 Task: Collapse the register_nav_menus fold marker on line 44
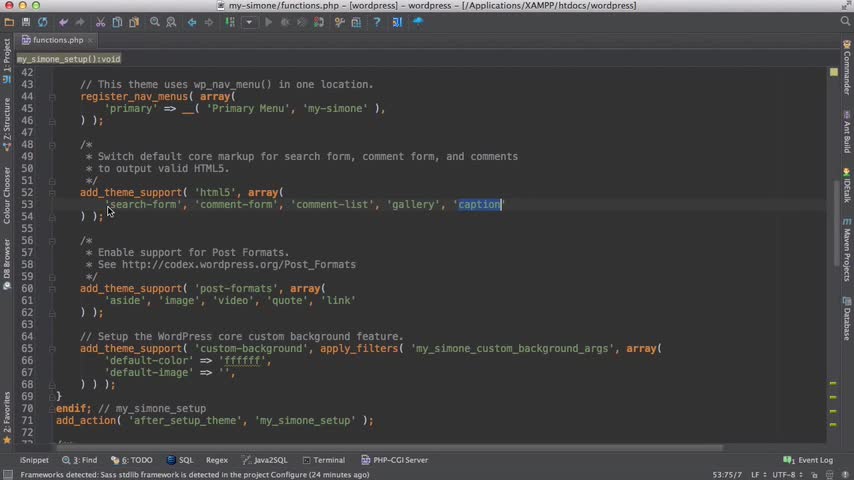click(x=52, y=97)
